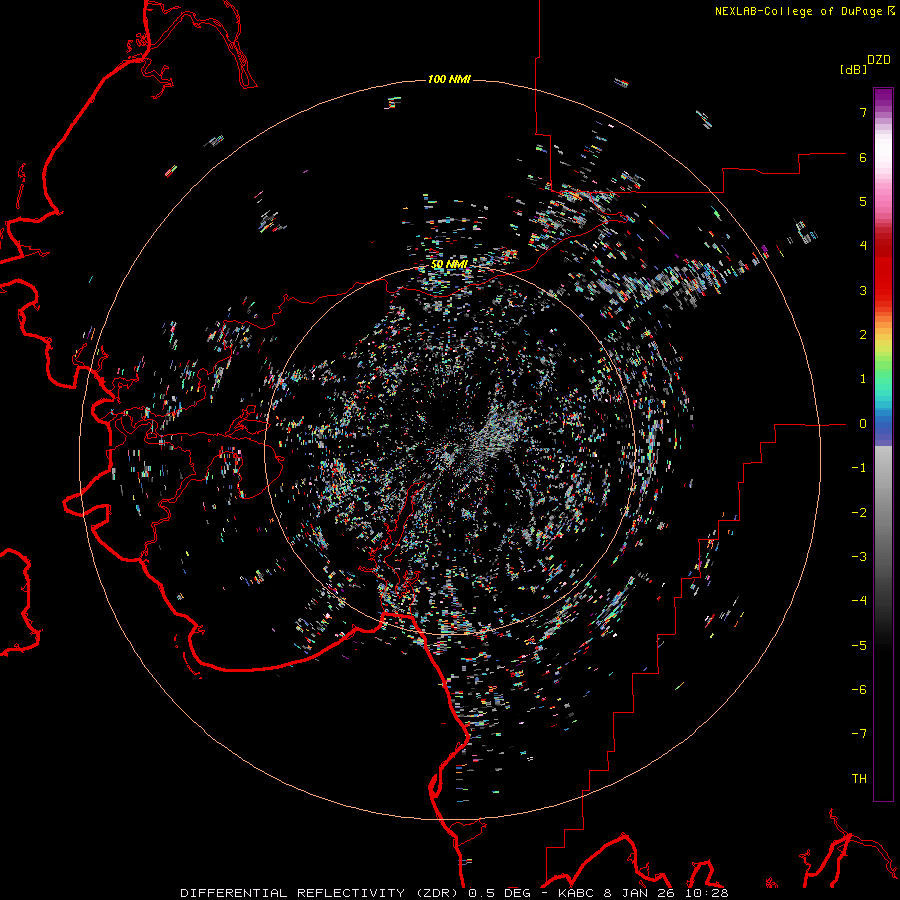The height and width of the screenshot is (900, 900).
Task: Click the -3 value on the color scale
Action: (x=859, y=557)
